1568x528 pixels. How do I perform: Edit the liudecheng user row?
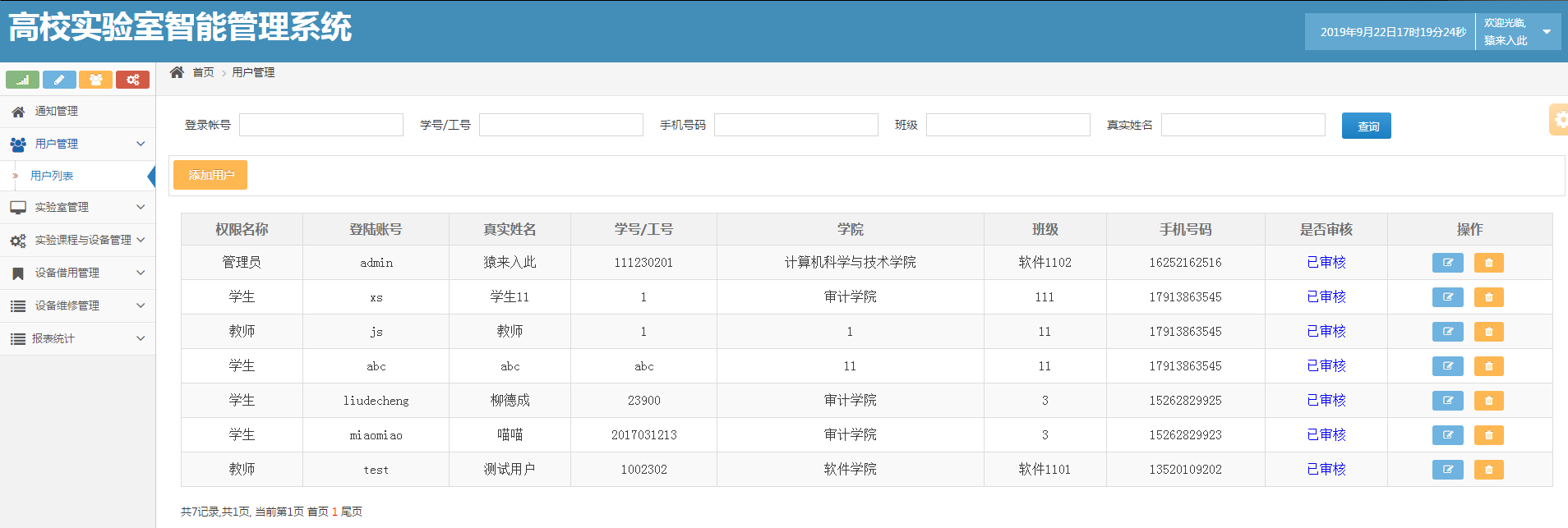point(1448,401)
